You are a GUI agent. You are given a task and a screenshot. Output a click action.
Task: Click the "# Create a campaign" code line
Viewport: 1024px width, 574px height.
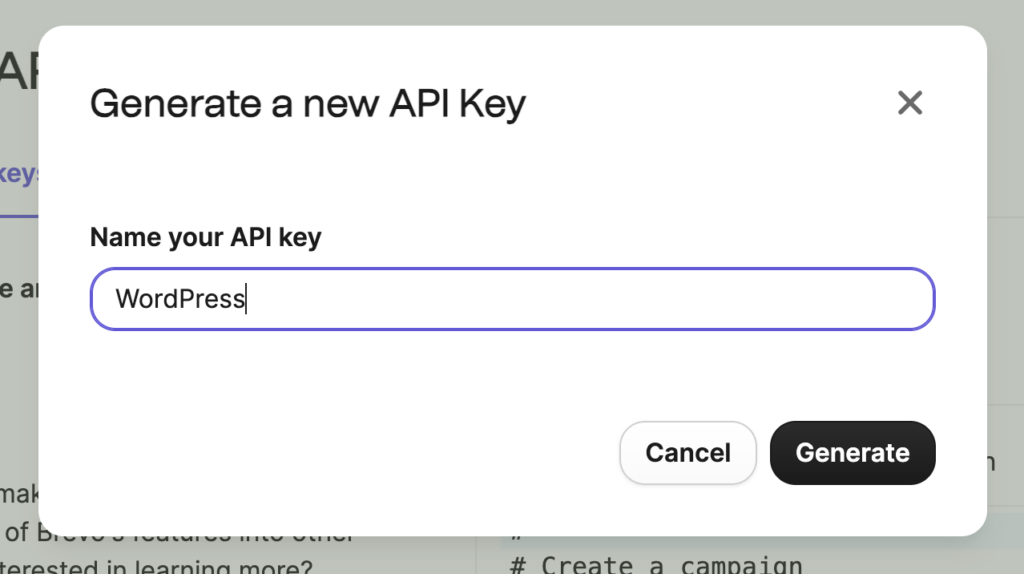click(x=655, y=564)
